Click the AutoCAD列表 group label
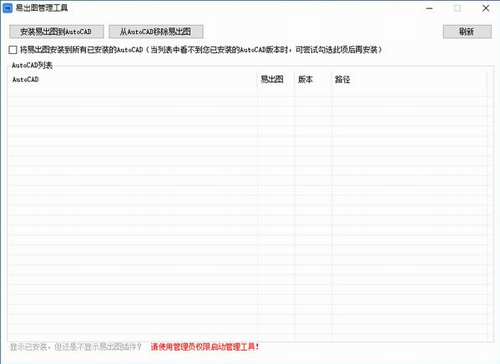The height and width of the screenshot is (364, 500). [x=32, y=65]
